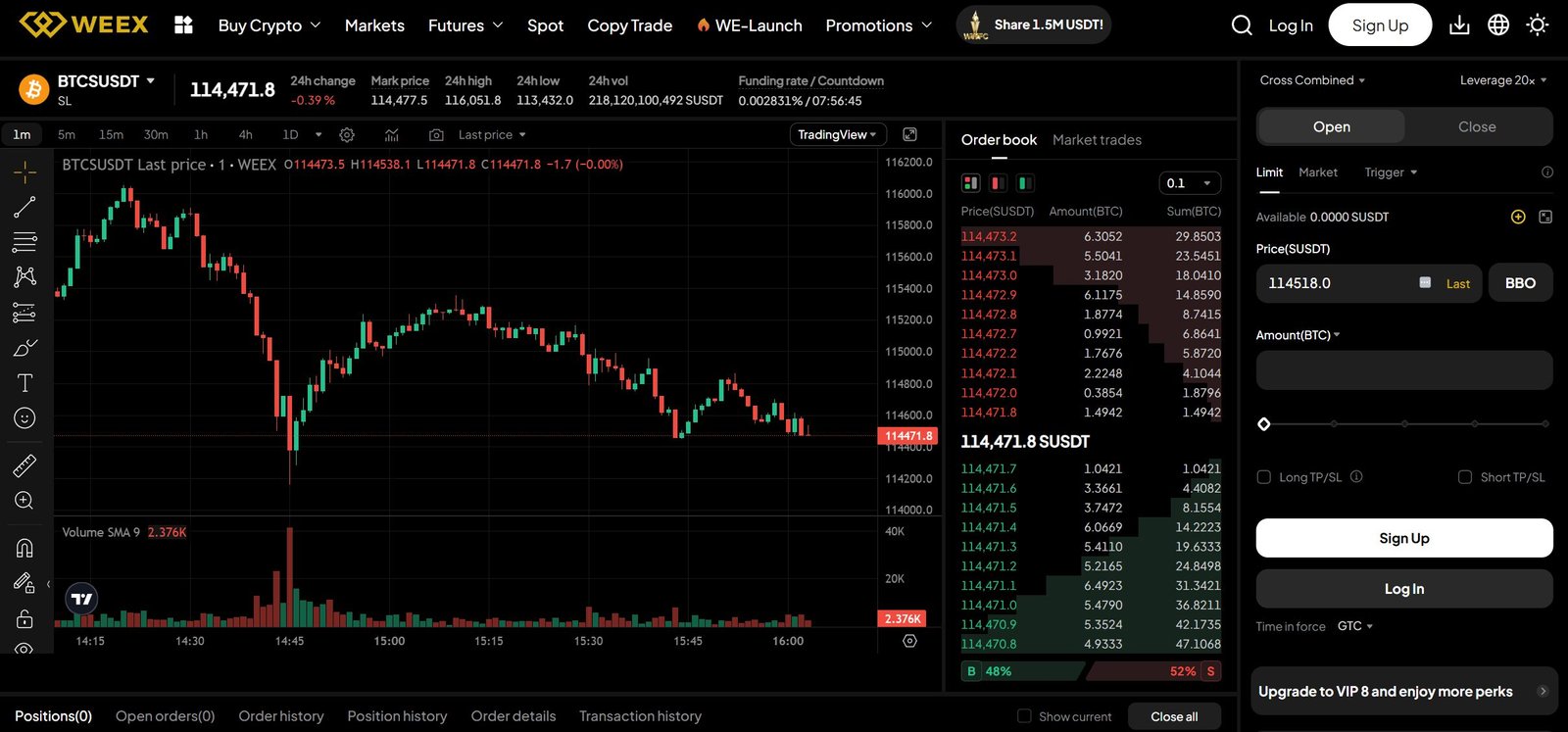Screen dimensions: 1568x732
Task: Tick the Show current checkbox
Action: coord(1024,716)
